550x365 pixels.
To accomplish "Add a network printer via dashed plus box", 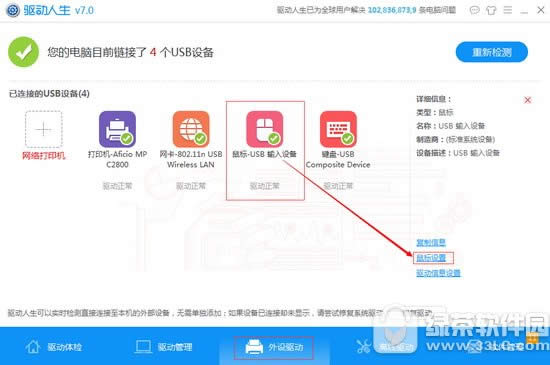I will coord(43,129).
